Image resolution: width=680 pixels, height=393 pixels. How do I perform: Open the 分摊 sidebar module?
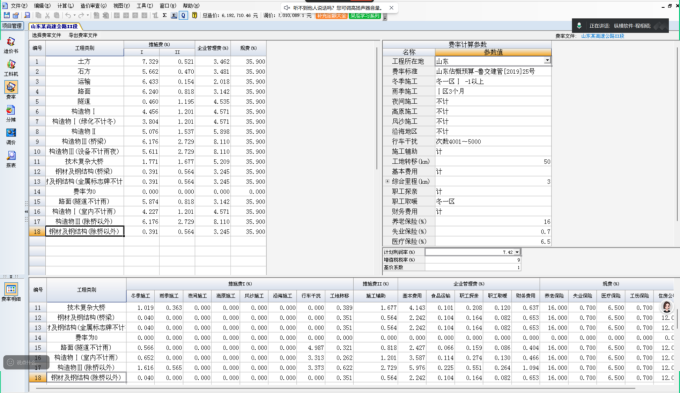pos(11,114)
